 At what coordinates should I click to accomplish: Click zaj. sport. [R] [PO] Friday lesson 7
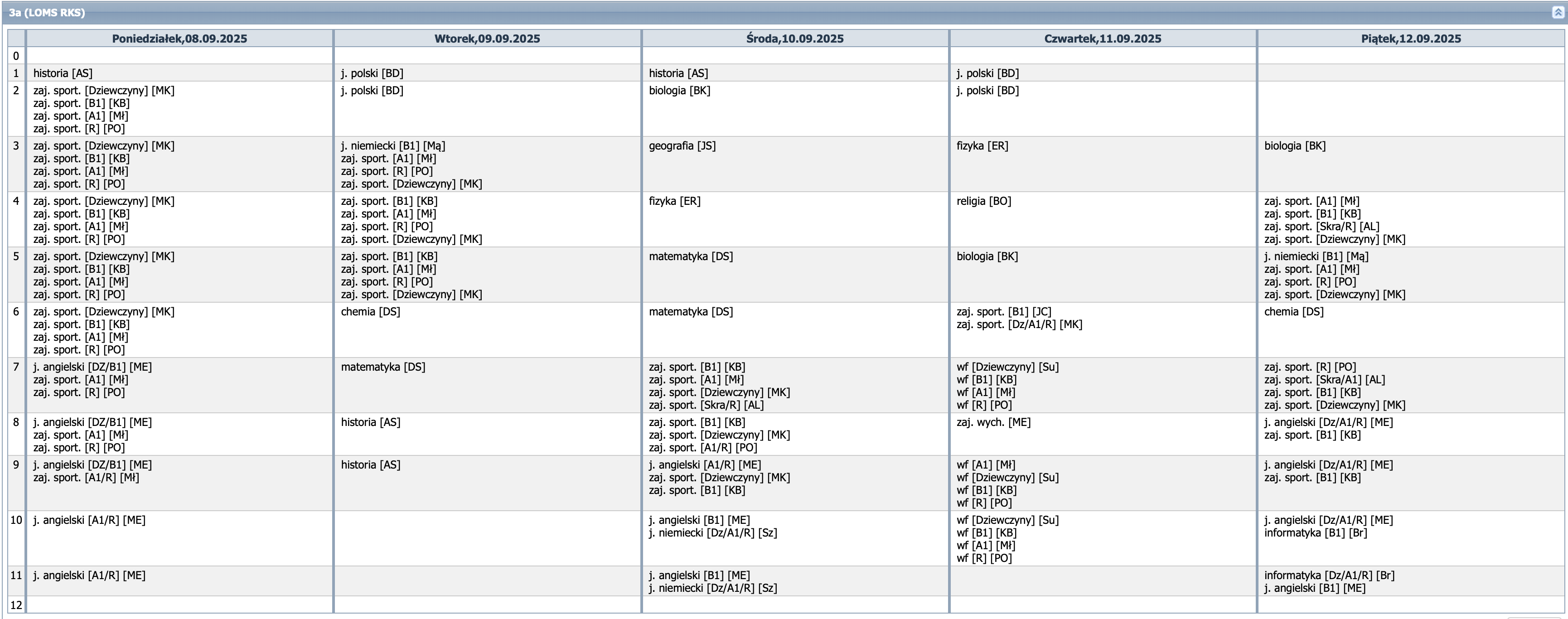coord(1310,367)
